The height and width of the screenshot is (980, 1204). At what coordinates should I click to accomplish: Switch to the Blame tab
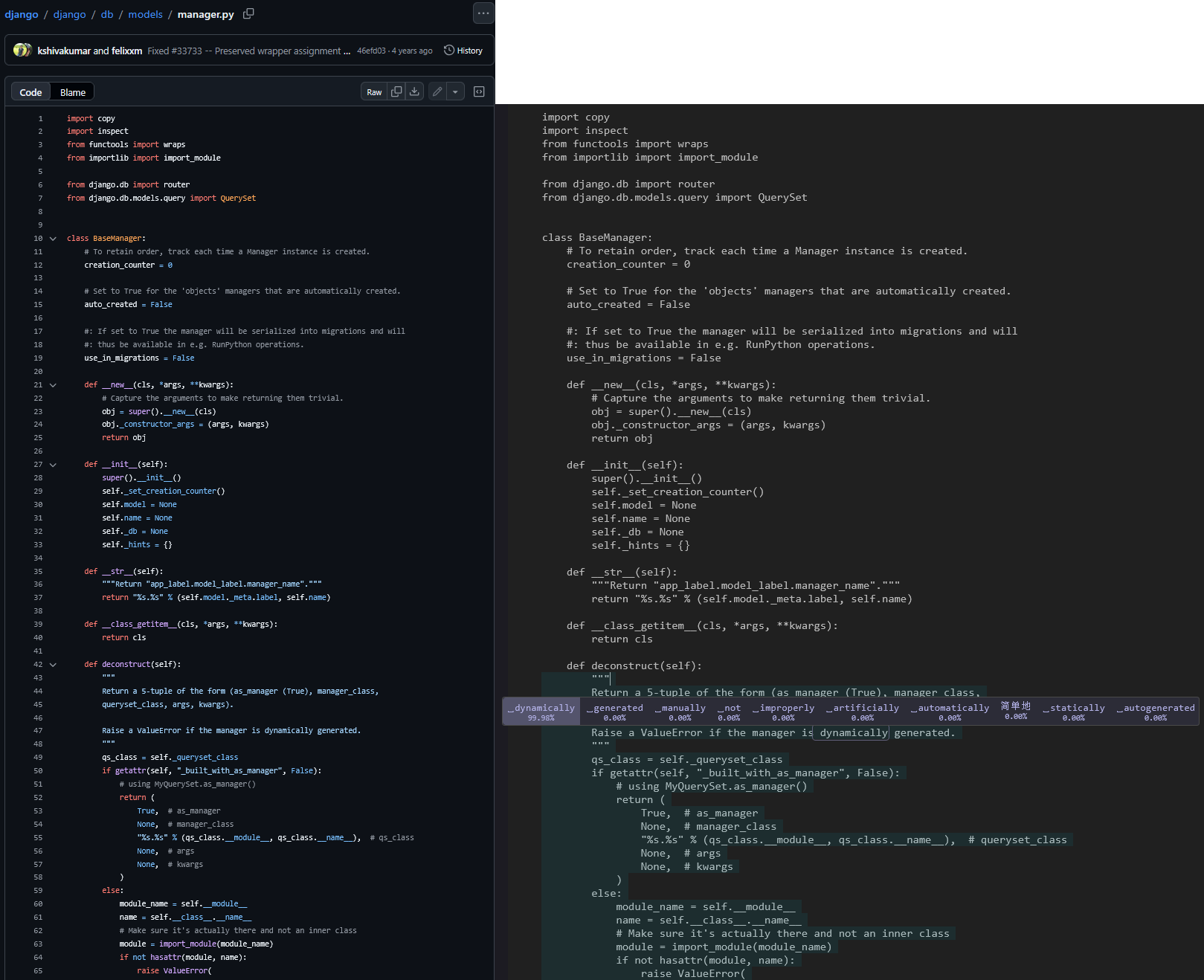[x=73, y=92]
